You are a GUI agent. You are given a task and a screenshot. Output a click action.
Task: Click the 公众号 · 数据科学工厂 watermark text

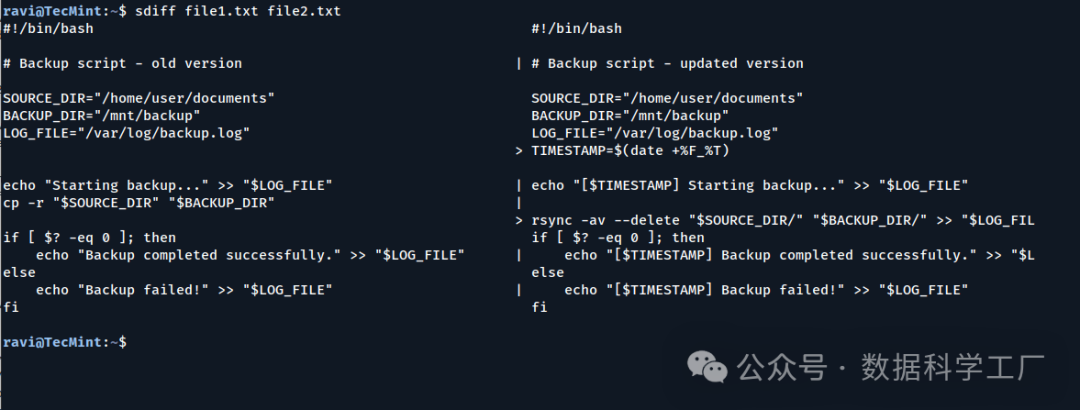click(890, 368)
